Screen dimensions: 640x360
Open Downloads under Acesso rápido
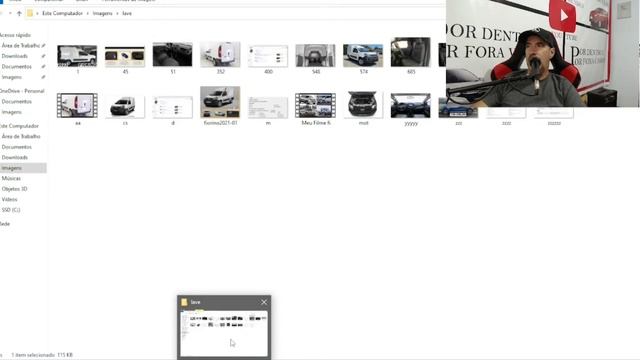click(x=15, y=56)
